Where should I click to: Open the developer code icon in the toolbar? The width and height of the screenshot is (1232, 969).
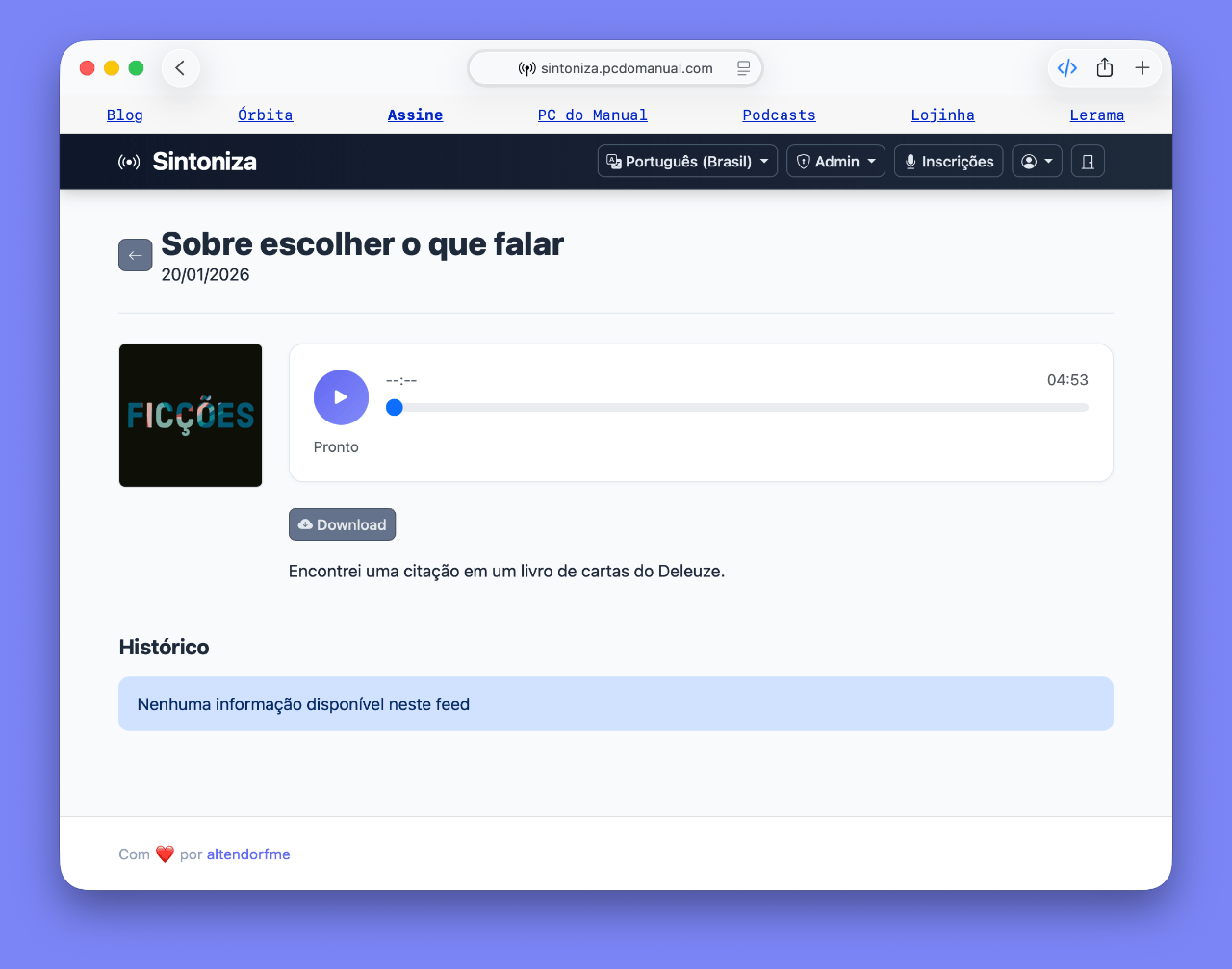[x=1067, y=68]
